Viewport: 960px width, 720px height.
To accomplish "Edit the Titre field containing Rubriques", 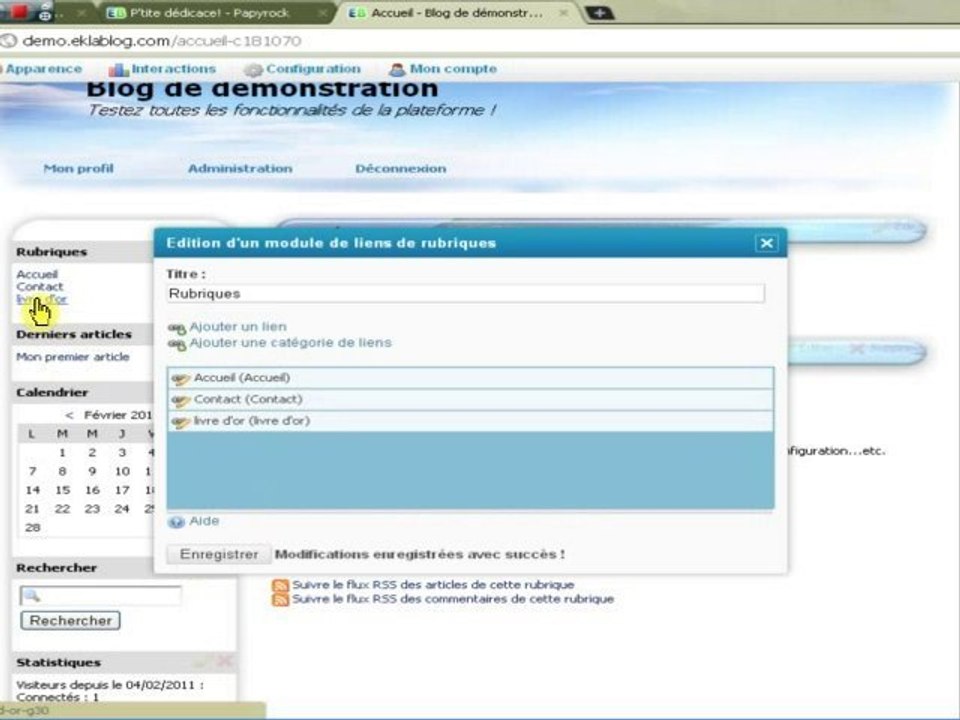I will click(465, 293).
